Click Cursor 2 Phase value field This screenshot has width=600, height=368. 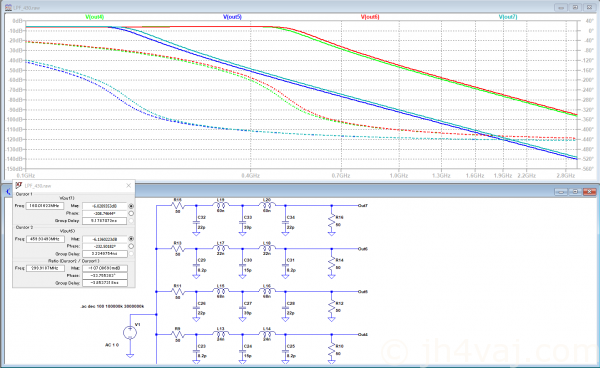click(104, 246)
